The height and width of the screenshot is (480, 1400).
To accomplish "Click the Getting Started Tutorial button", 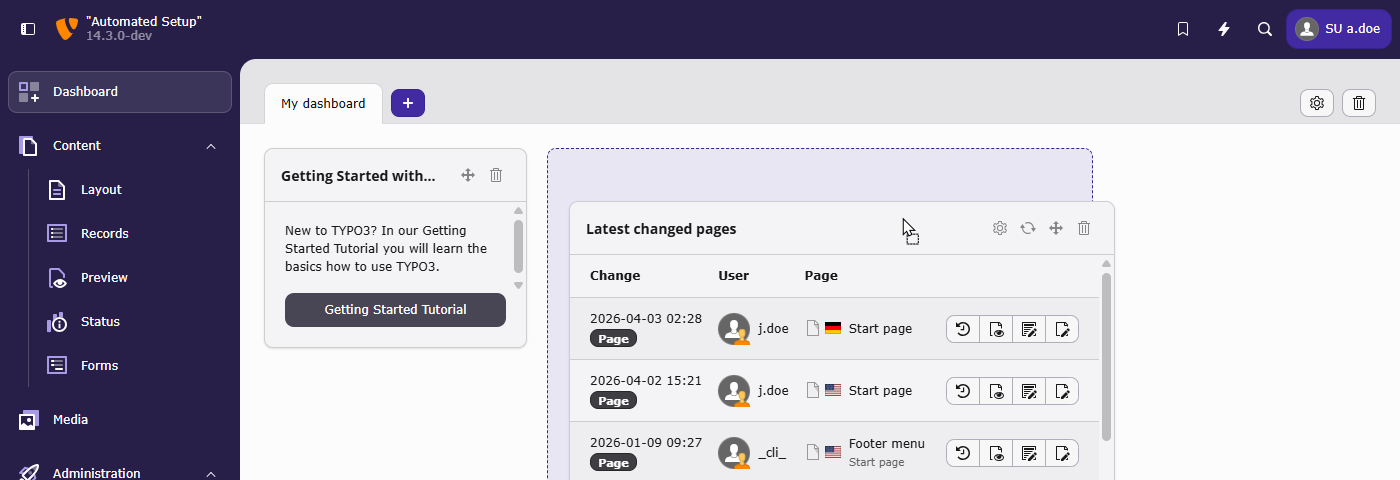I will [x=395, y=310].
